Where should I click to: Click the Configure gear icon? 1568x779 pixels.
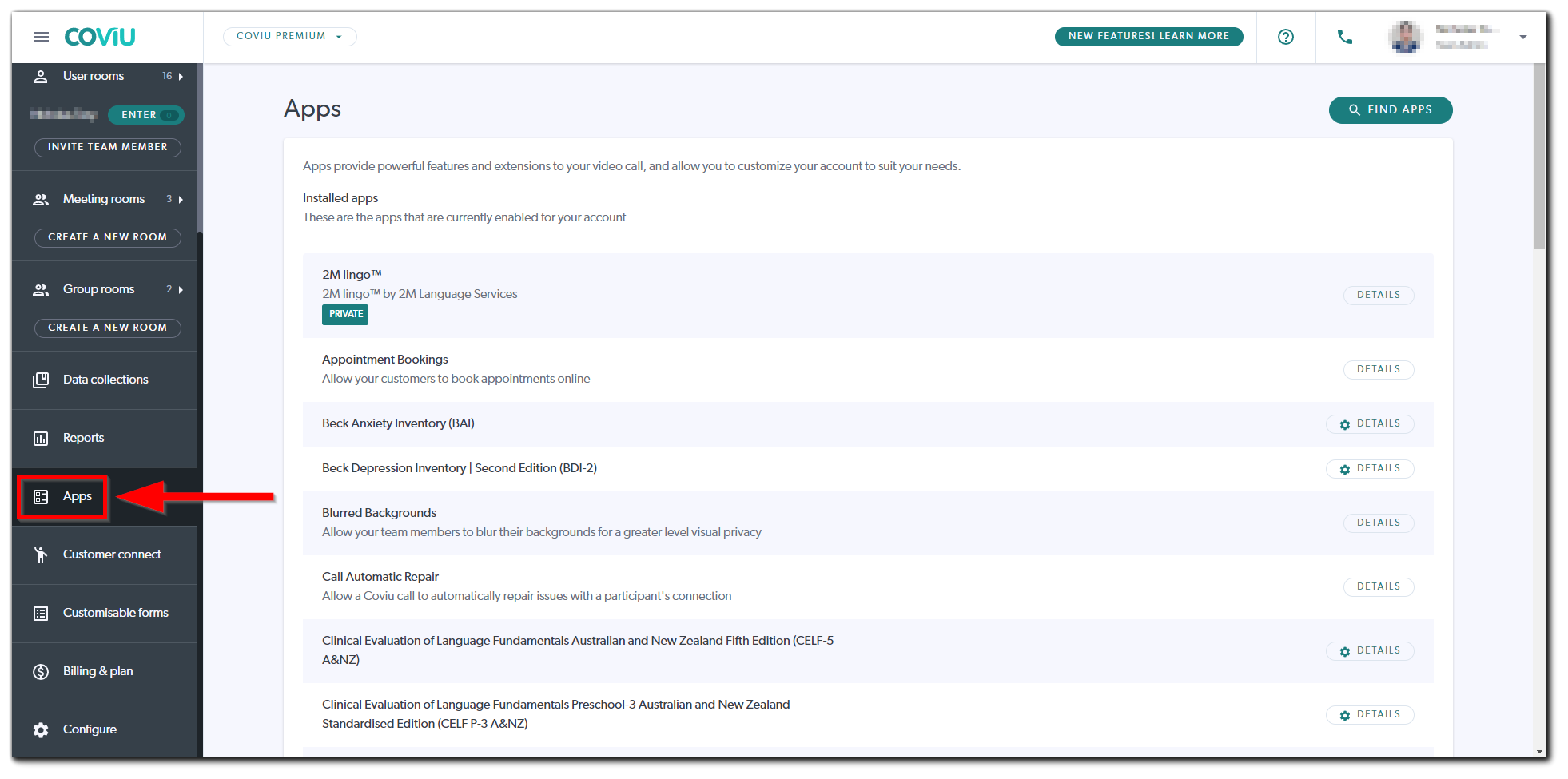click(41, 729)
